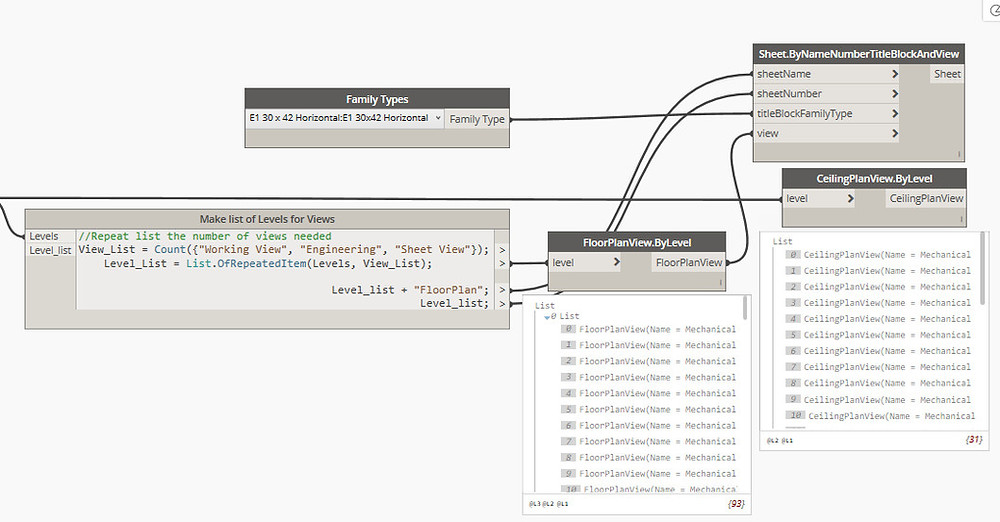The width and height of the screenshot is (1000, 522).
Task: Select CeilingPlanView preview item index 8
Action: (x=878, y=383)
